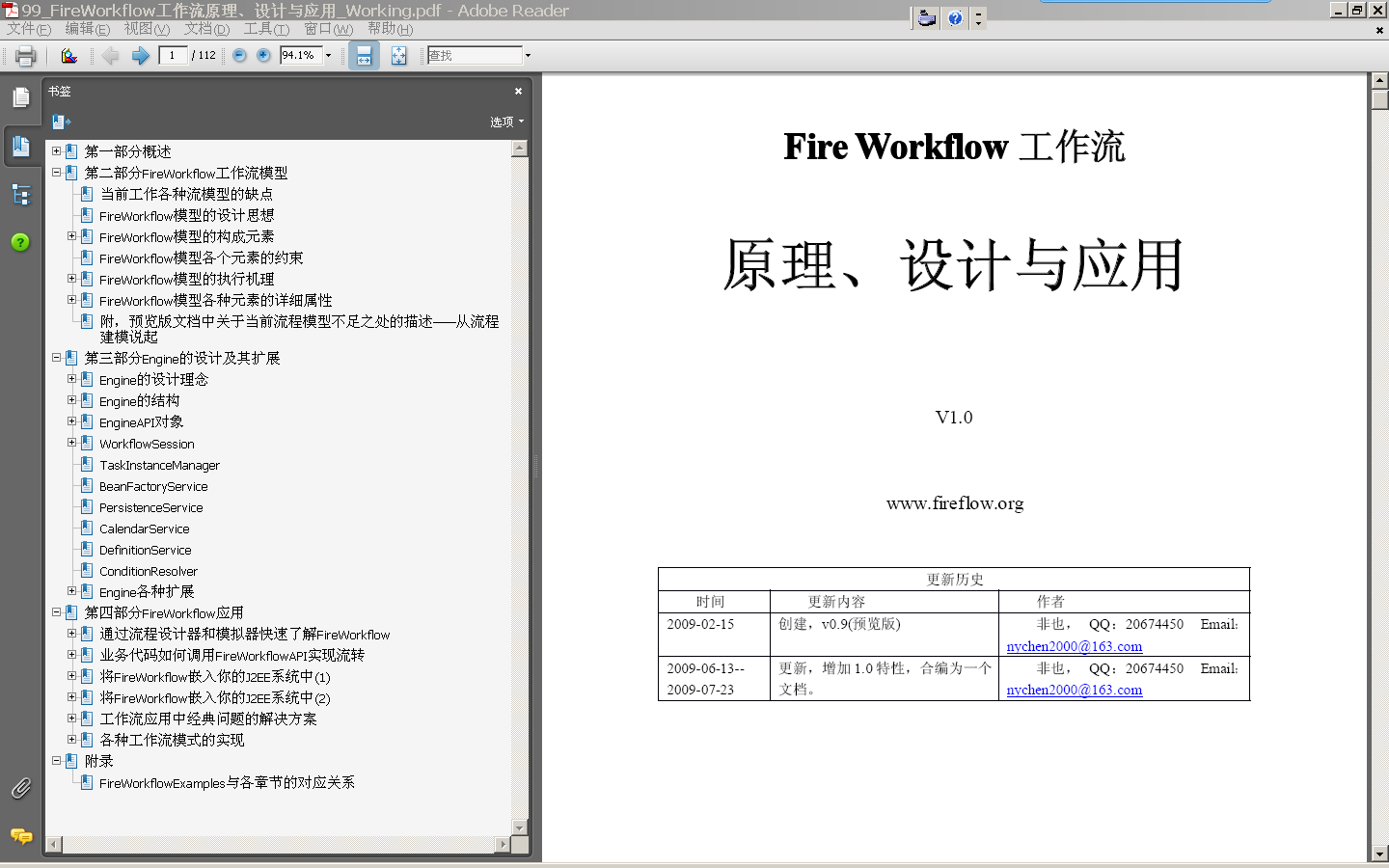Select the fit width scrolling mode icon
1389x868 pixels.
point(364,56)
